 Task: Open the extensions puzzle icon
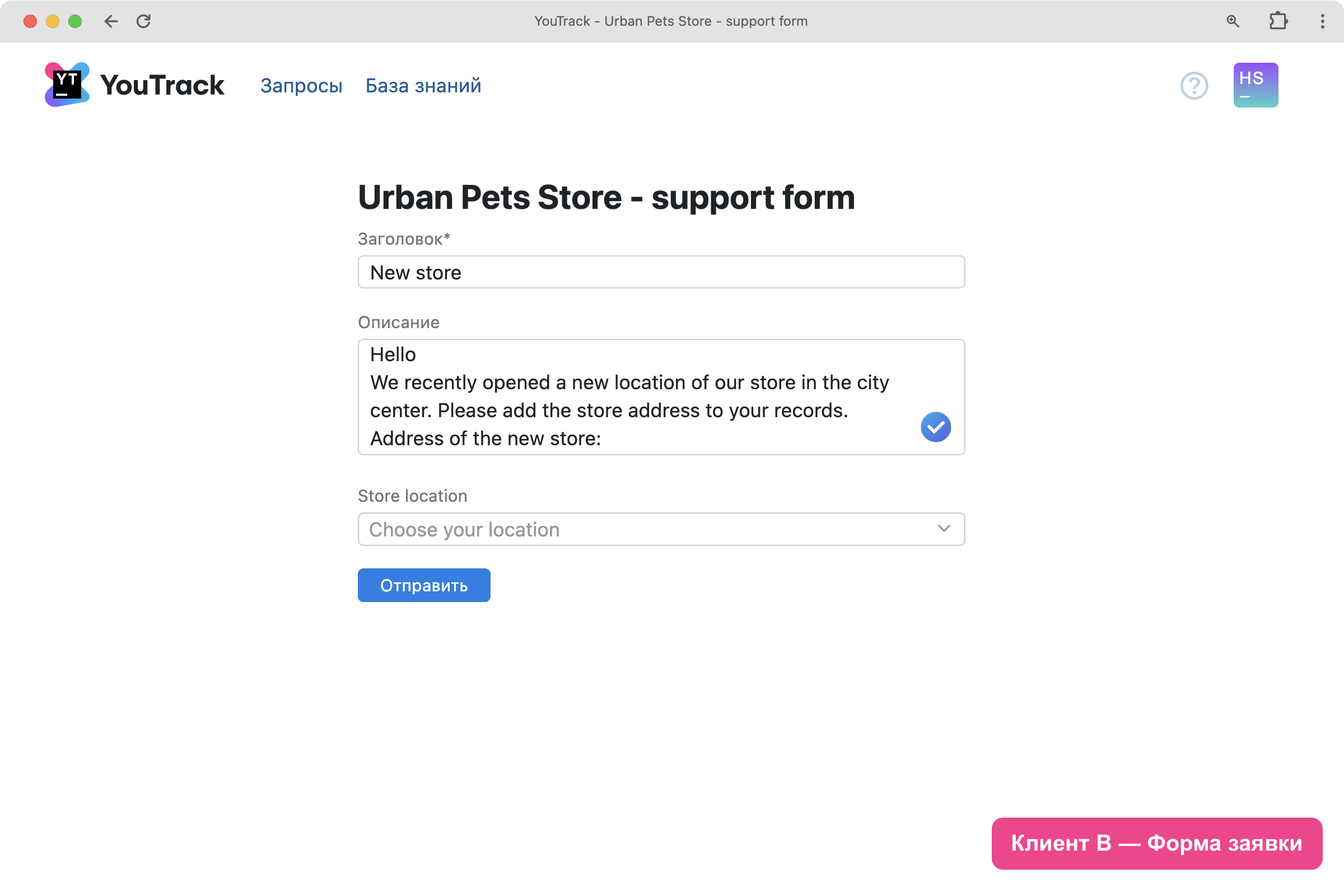pos(1278,21)
